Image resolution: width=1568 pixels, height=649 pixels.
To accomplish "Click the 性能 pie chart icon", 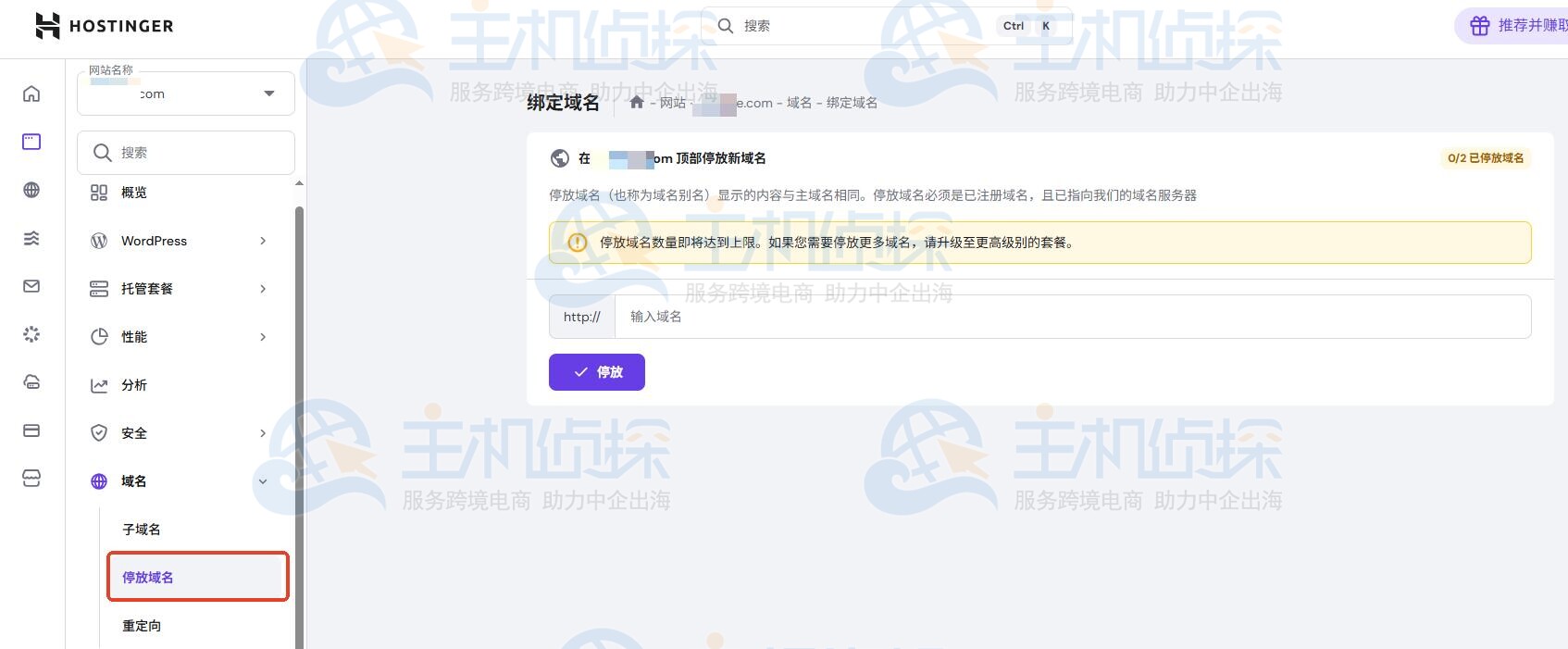I will point(99,337).
